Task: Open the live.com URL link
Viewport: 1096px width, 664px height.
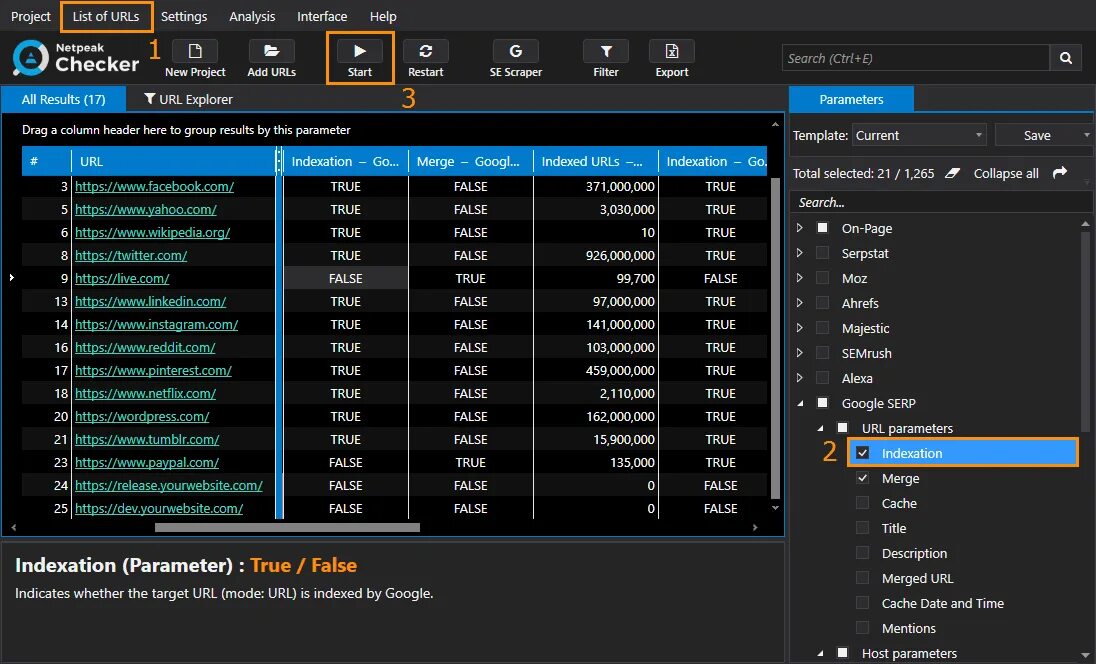Action: coord(122,278)
